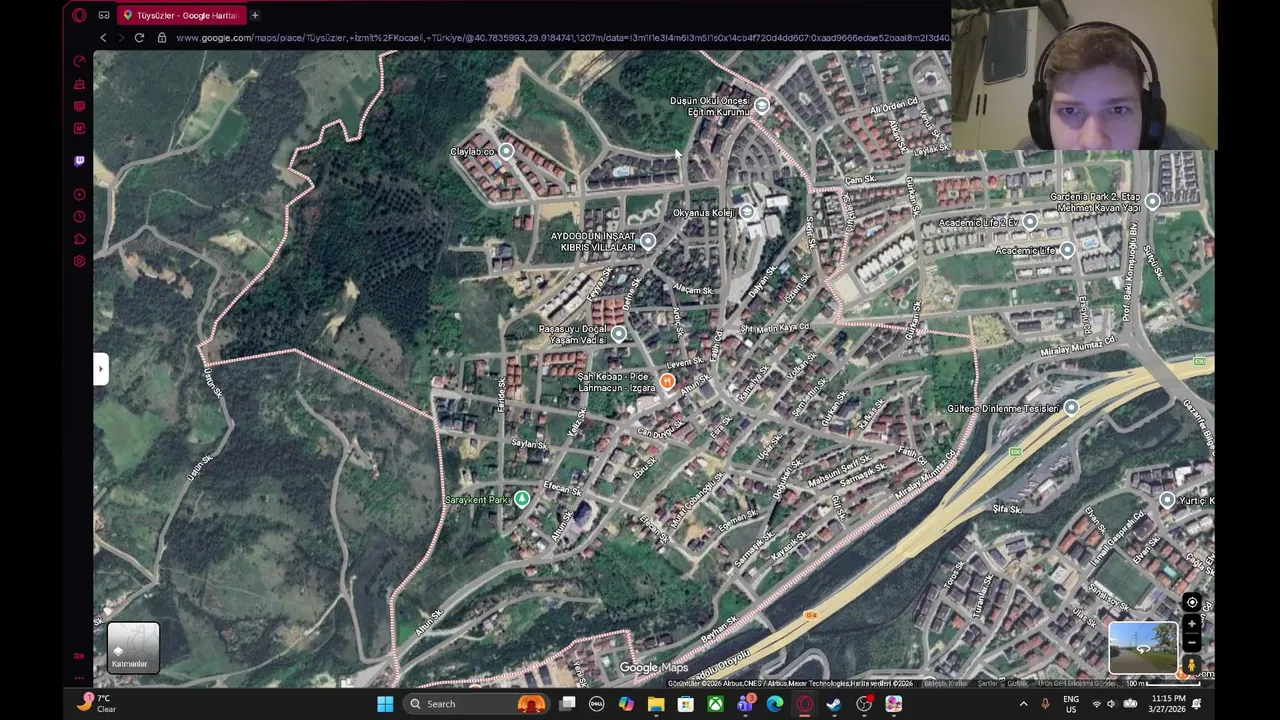1280x720 pixels.
Task: Open Extensions cube icon in sidebar
Action: coord(79,239)
